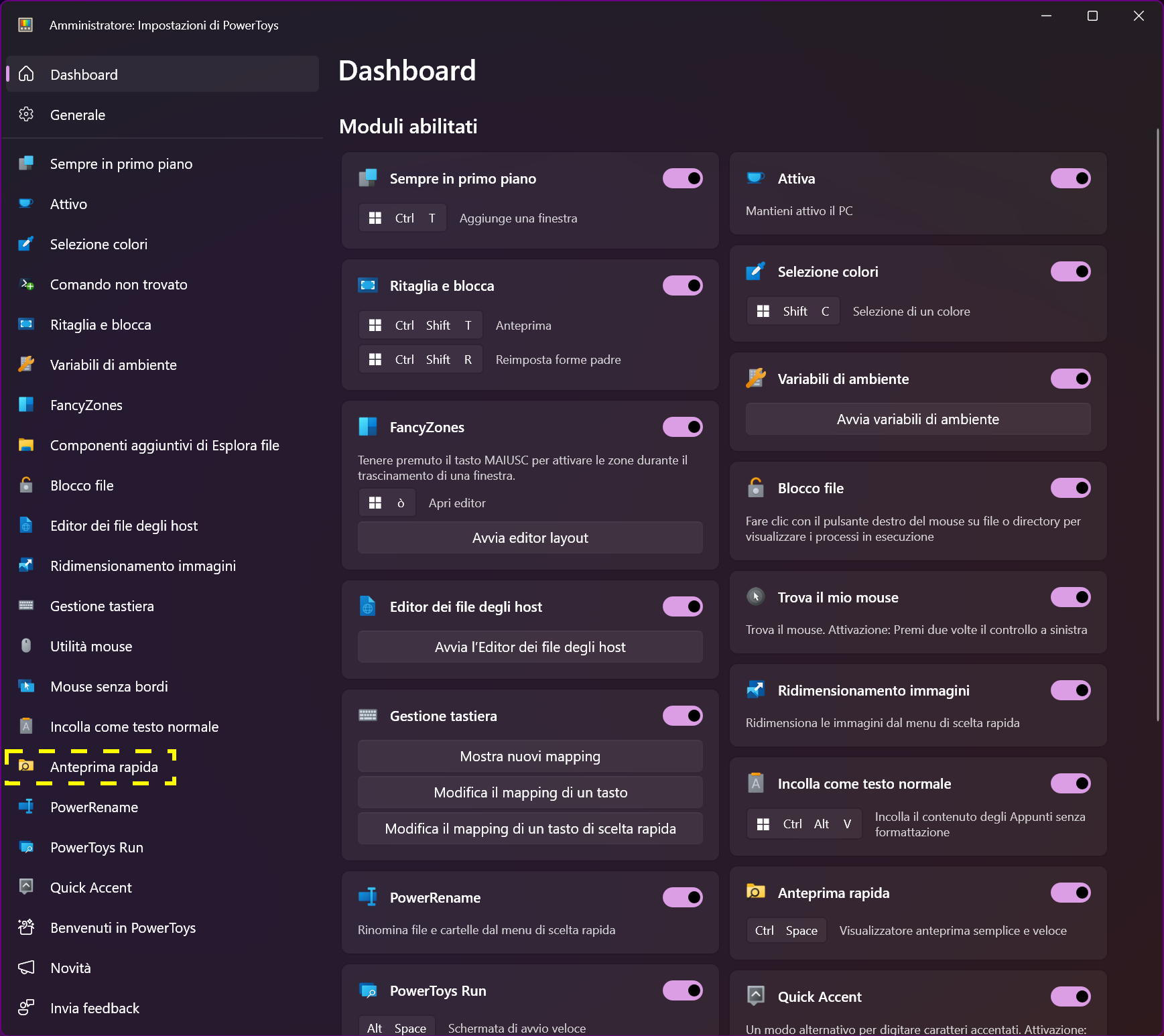Viewport: 1164px width, 1036px height.
Task: Click the vertical scrollbar of dashboard
Action: pos(1158,424)
